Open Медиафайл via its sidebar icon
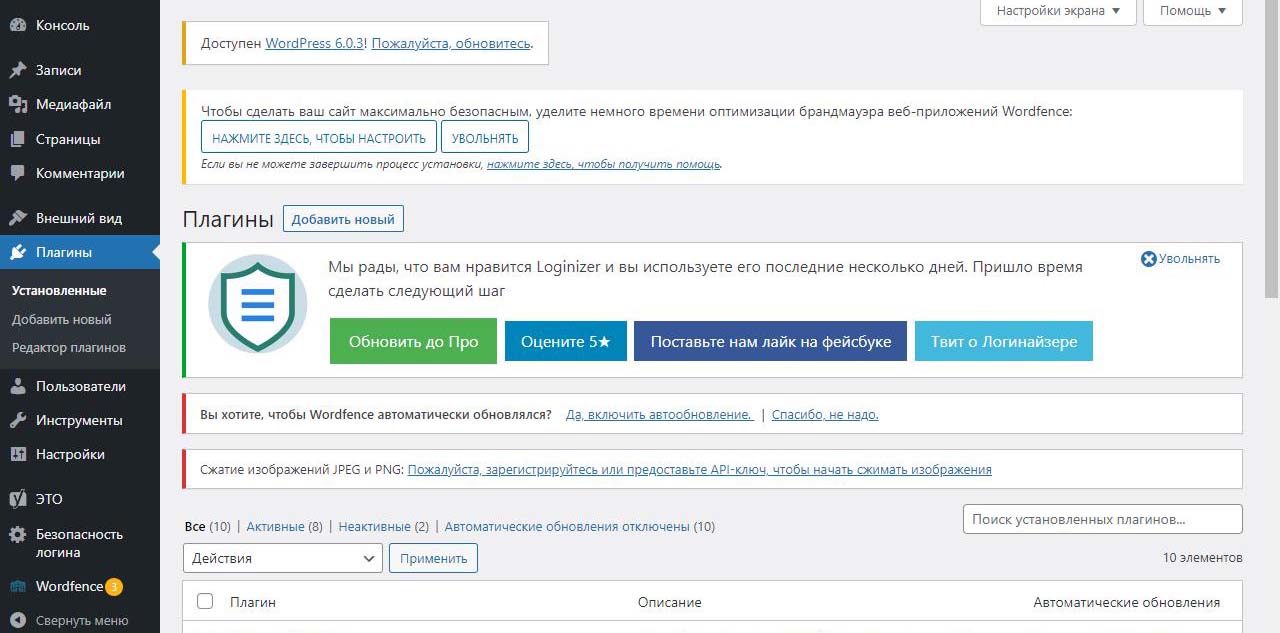This screenshot has width=1280, height=633. 18,105
